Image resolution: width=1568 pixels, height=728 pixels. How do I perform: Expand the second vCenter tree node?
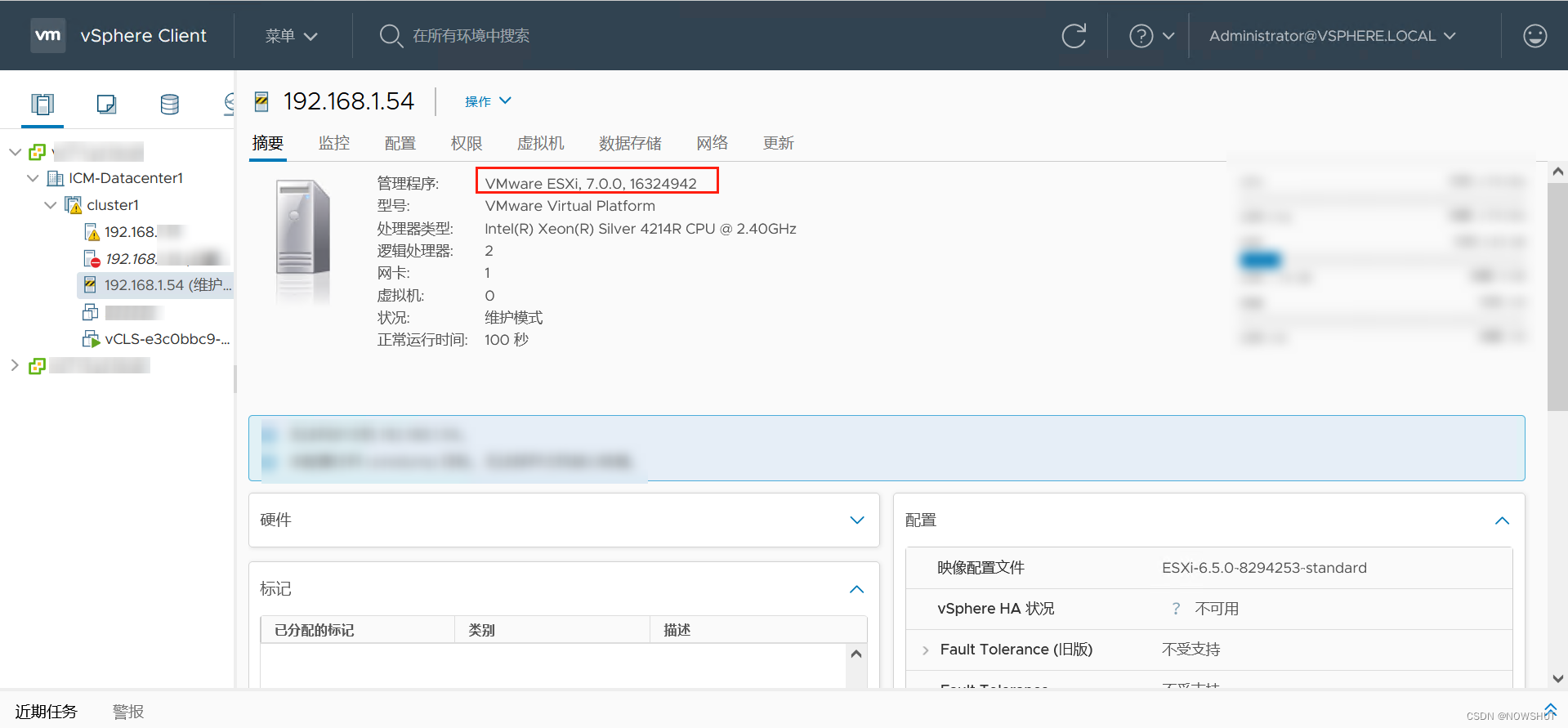pos(15,365)
